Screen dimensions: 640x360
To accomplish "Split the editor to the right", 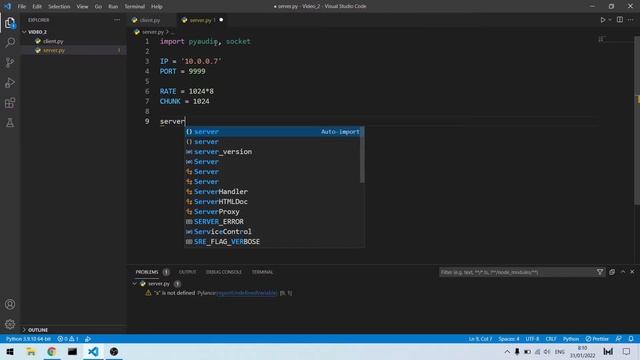I will [620, 20].
